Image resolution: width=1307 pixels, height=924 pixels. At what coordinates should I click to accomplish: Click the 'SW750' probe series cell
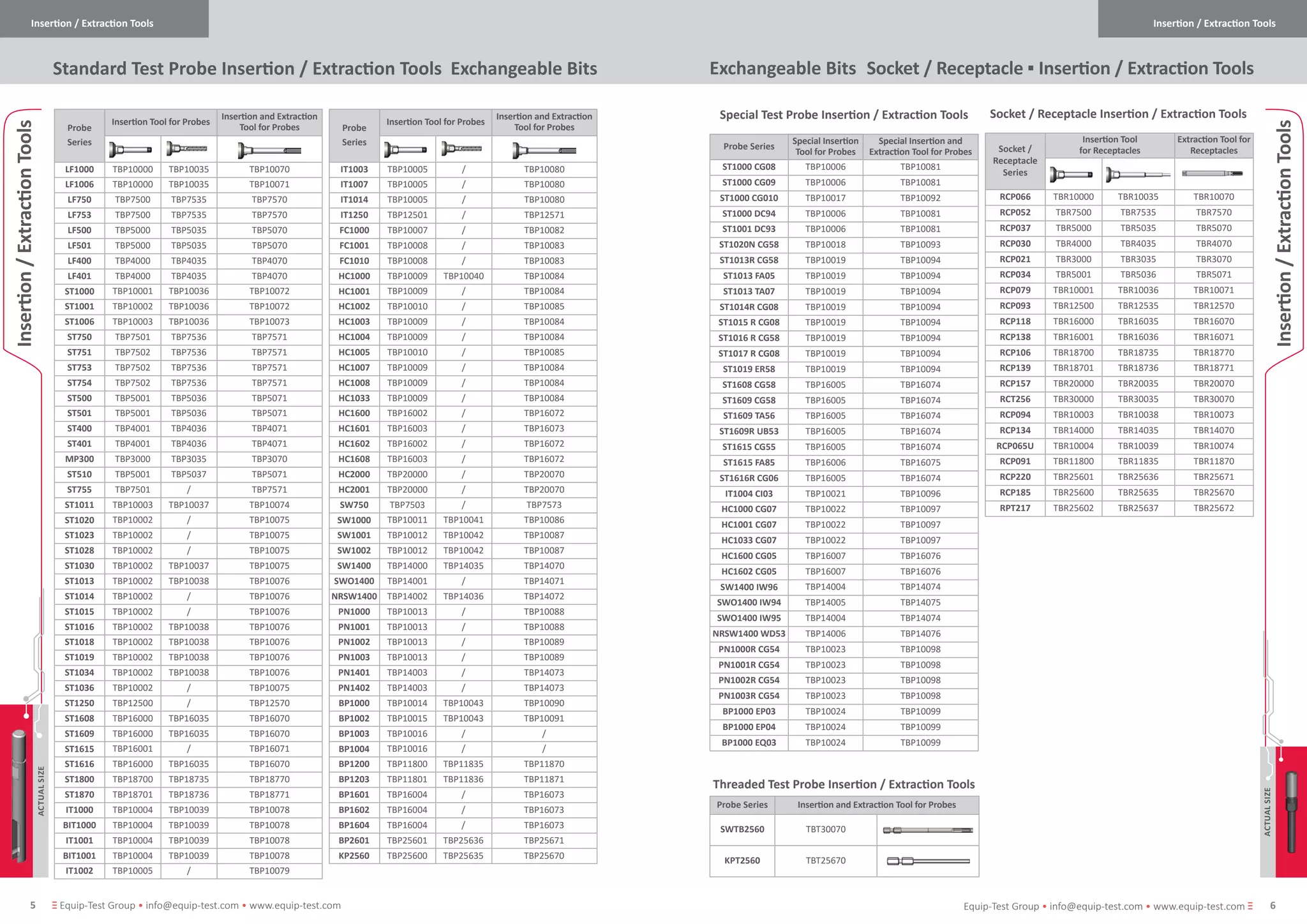click(354, 505)
